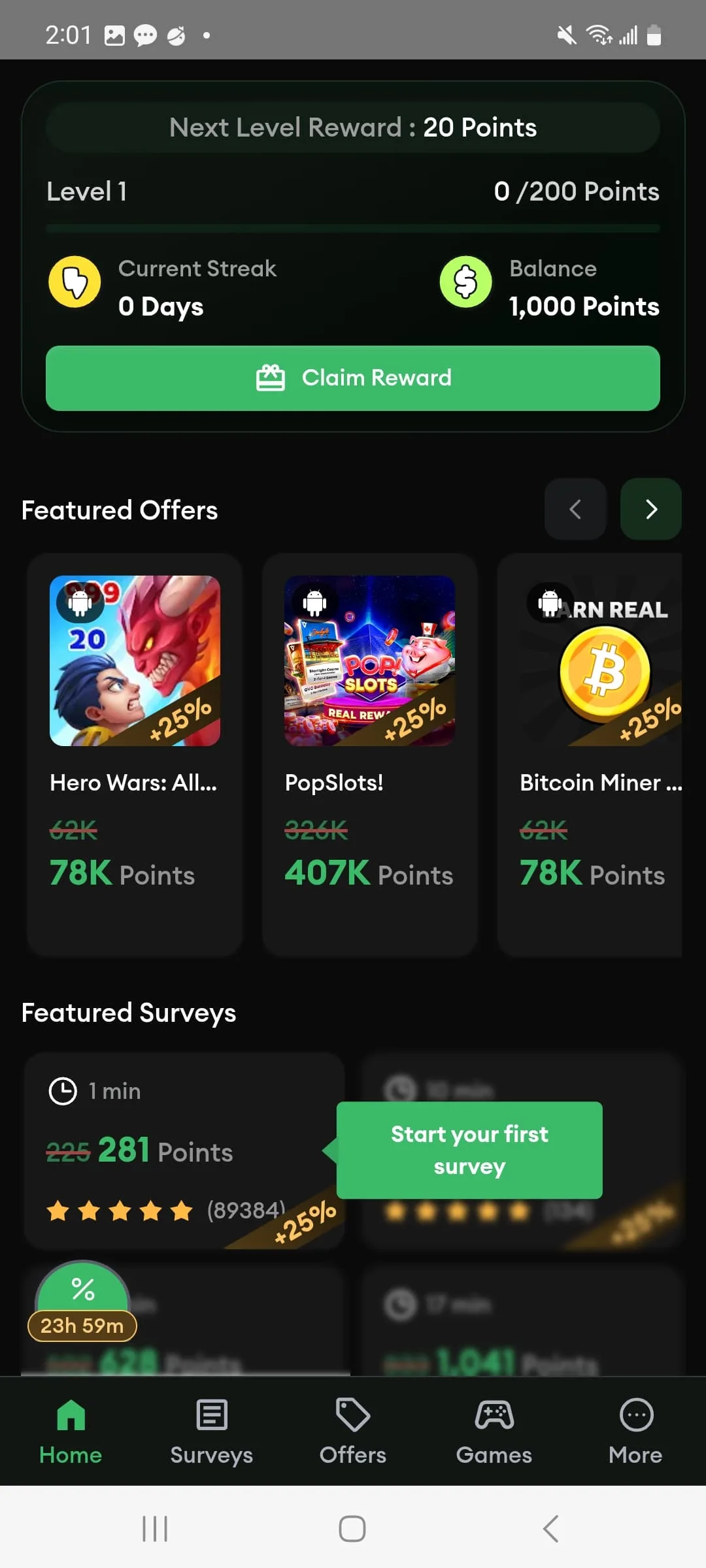Open the Bitcoin Miner offer thumbnail
Viewport: 706px width, 1568px height.
tap(601, 661)
